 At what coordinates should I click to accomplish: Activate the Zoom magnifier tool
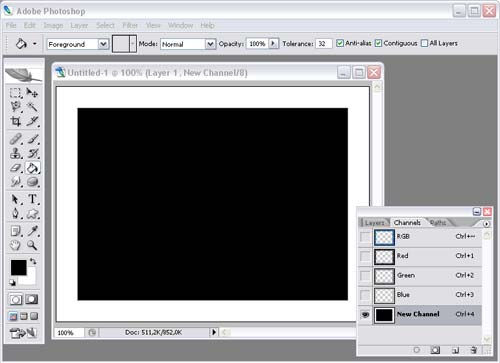pyautogui.click(x=32, y=245)
